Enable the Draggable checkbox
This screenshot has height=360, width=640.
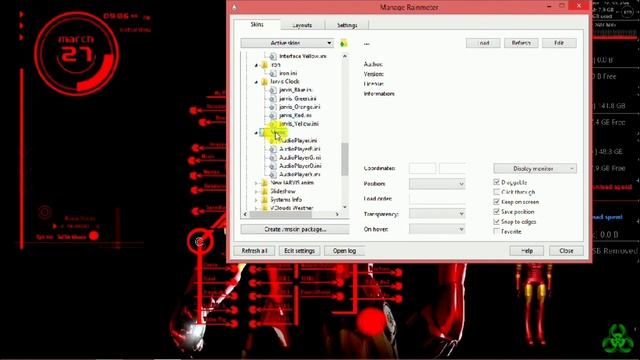(x=496, y=182)
